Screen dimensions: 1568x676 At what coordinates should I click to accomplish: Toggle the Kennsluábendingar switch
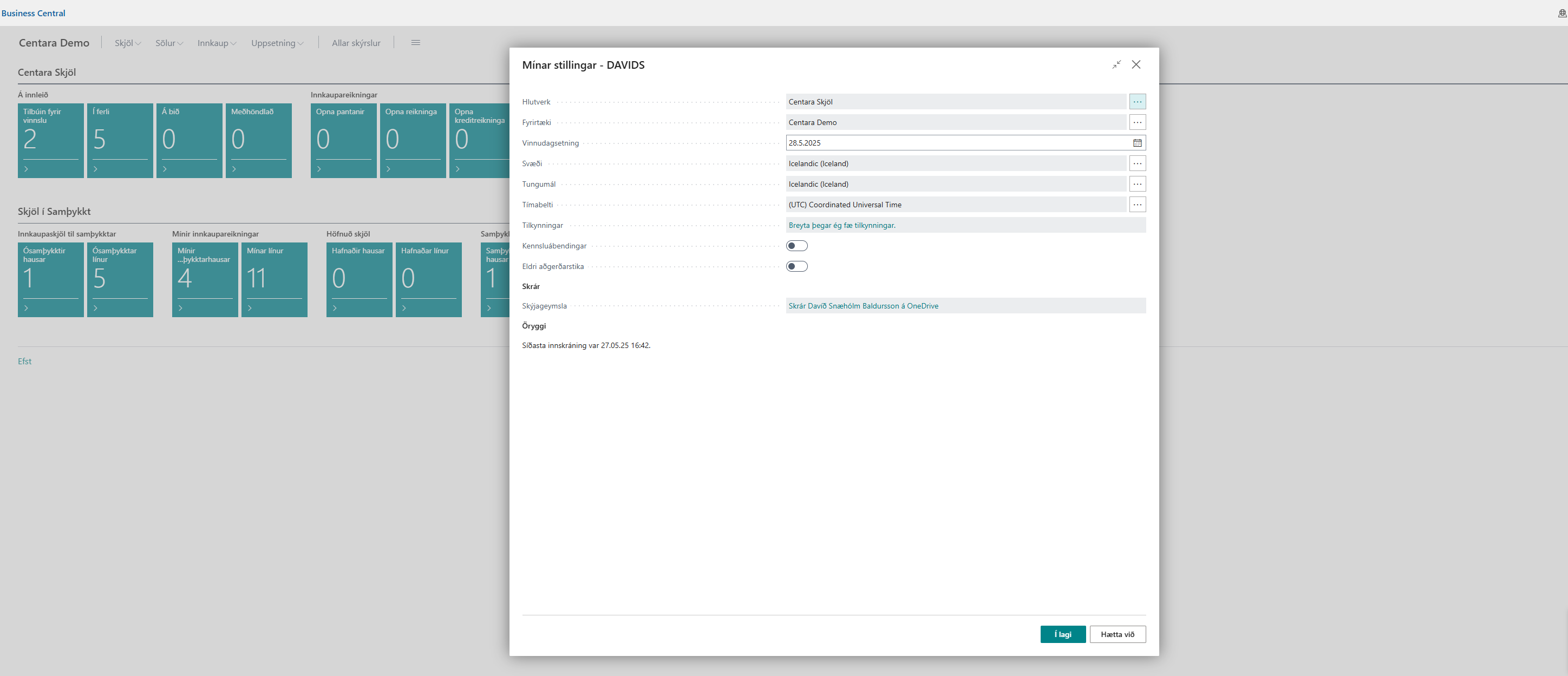796,246
